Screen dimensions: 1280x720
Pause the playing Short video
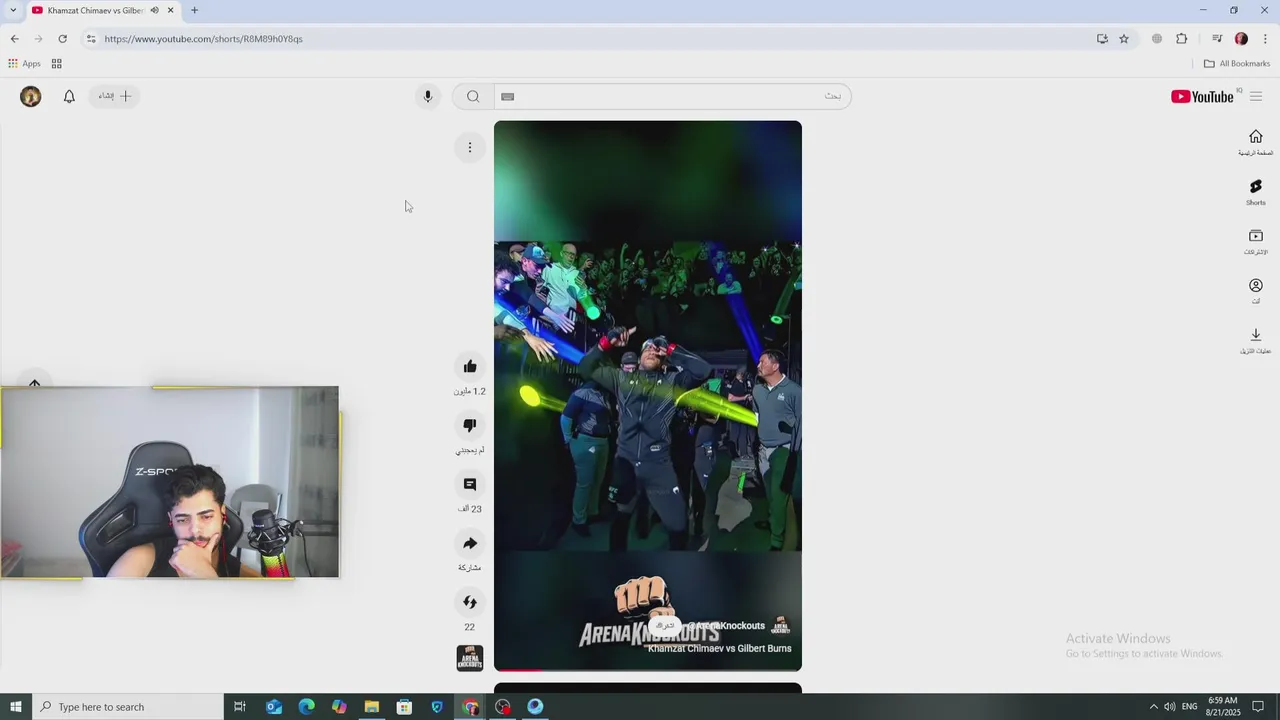click(648, 395)
